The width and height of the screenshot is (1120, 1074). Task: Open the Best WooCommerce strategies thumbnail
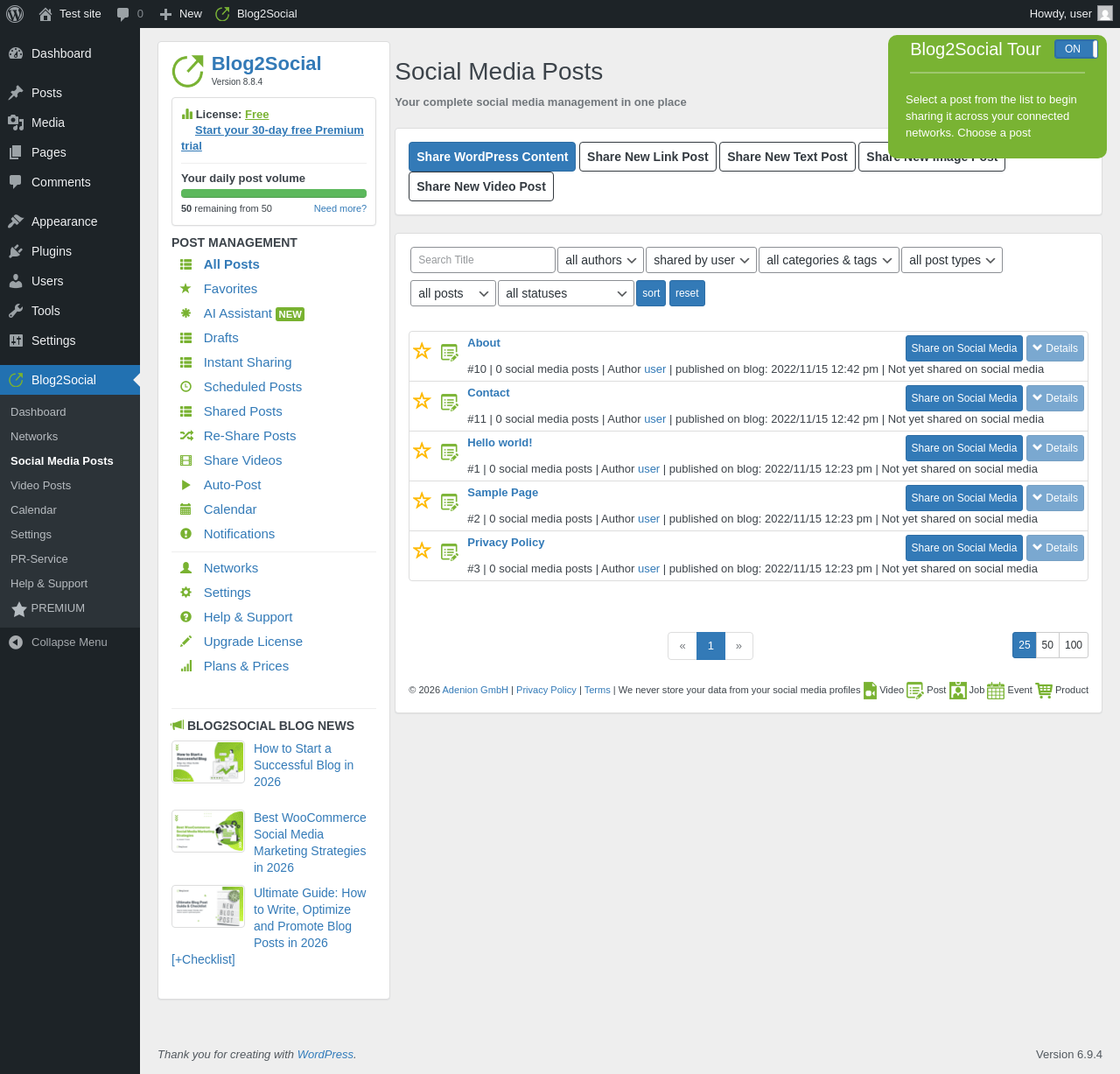click(208, 832)
